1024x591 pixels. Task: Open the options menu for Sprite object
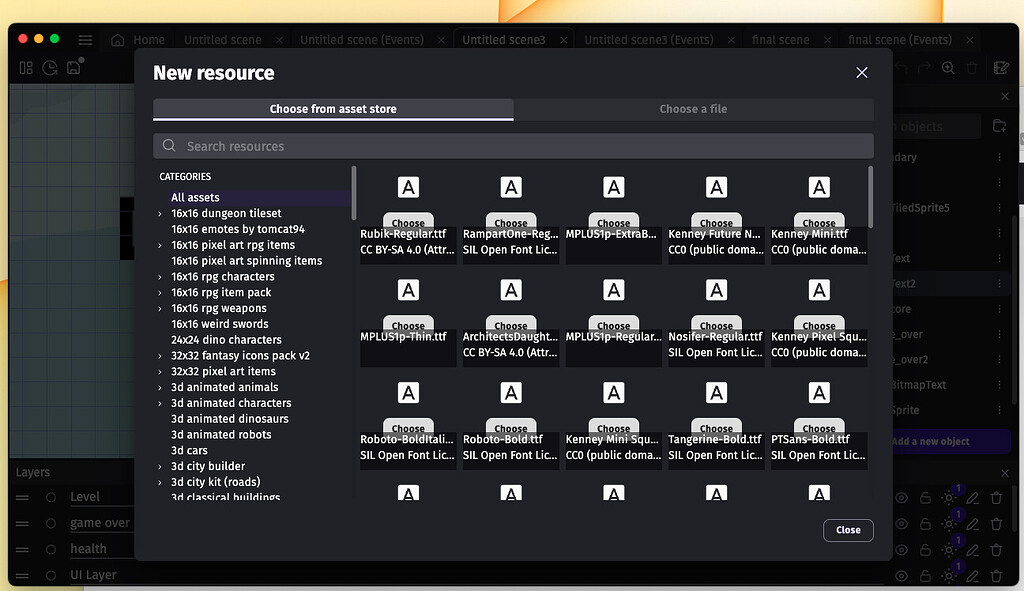click(x=999, y=410)
